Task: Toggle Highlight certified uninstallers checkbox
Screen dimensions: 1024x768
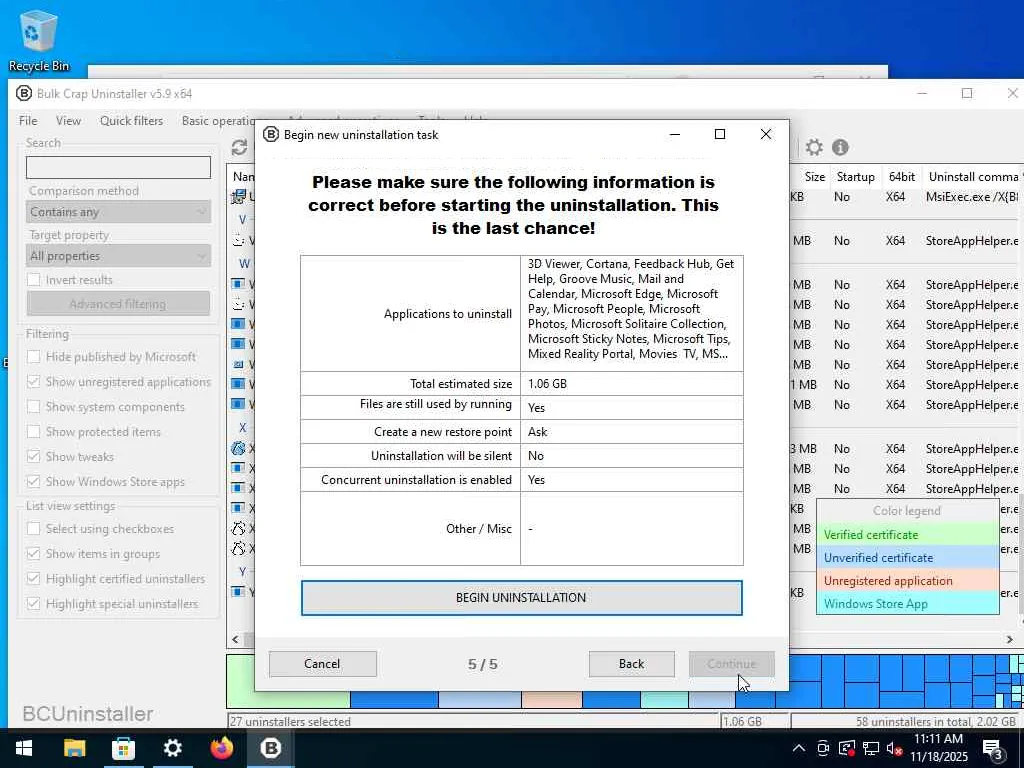Action: [33, 579]
